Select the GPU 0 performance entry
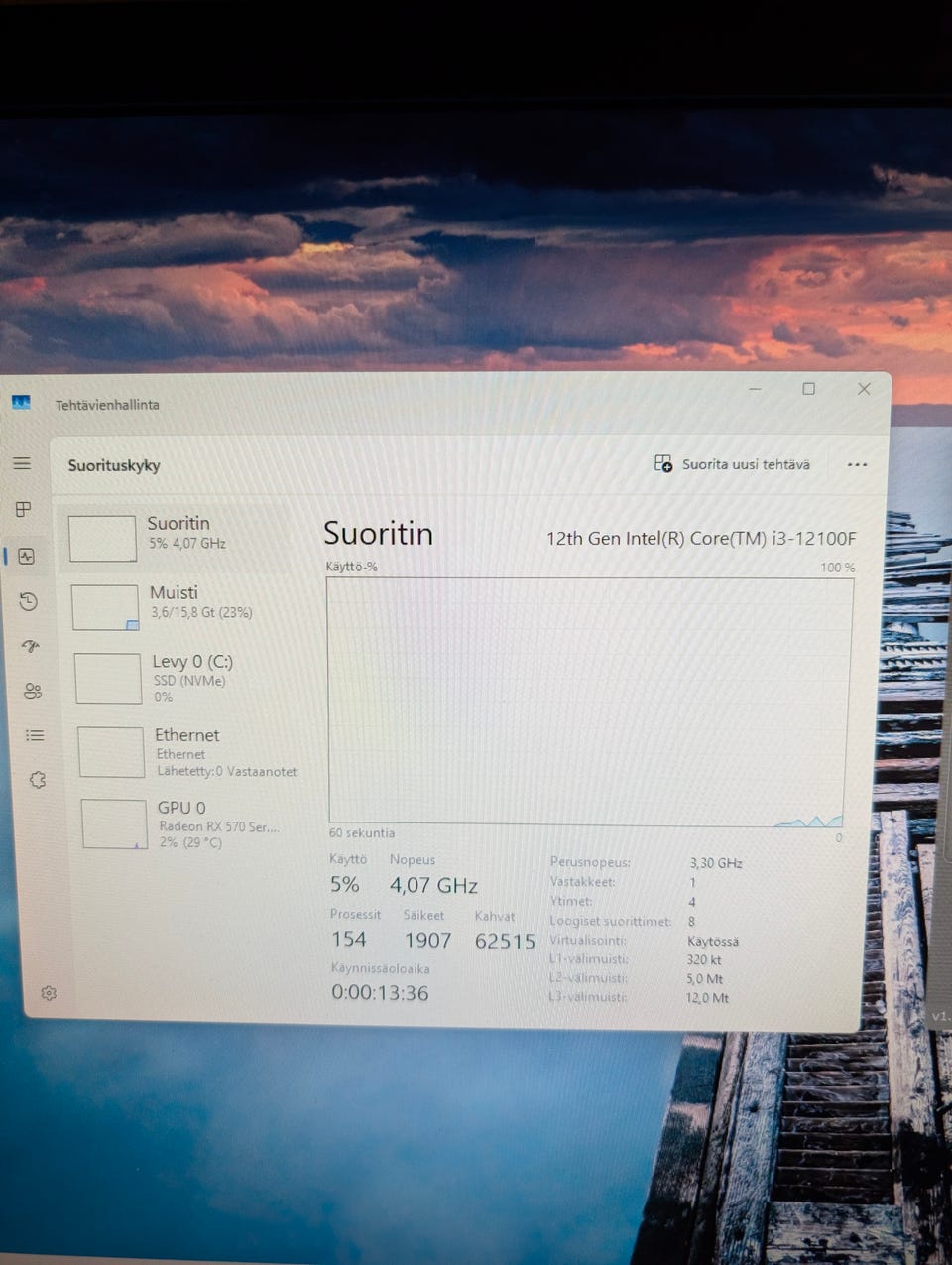This screenshot has height=1265, width=952. pos(188,823)
